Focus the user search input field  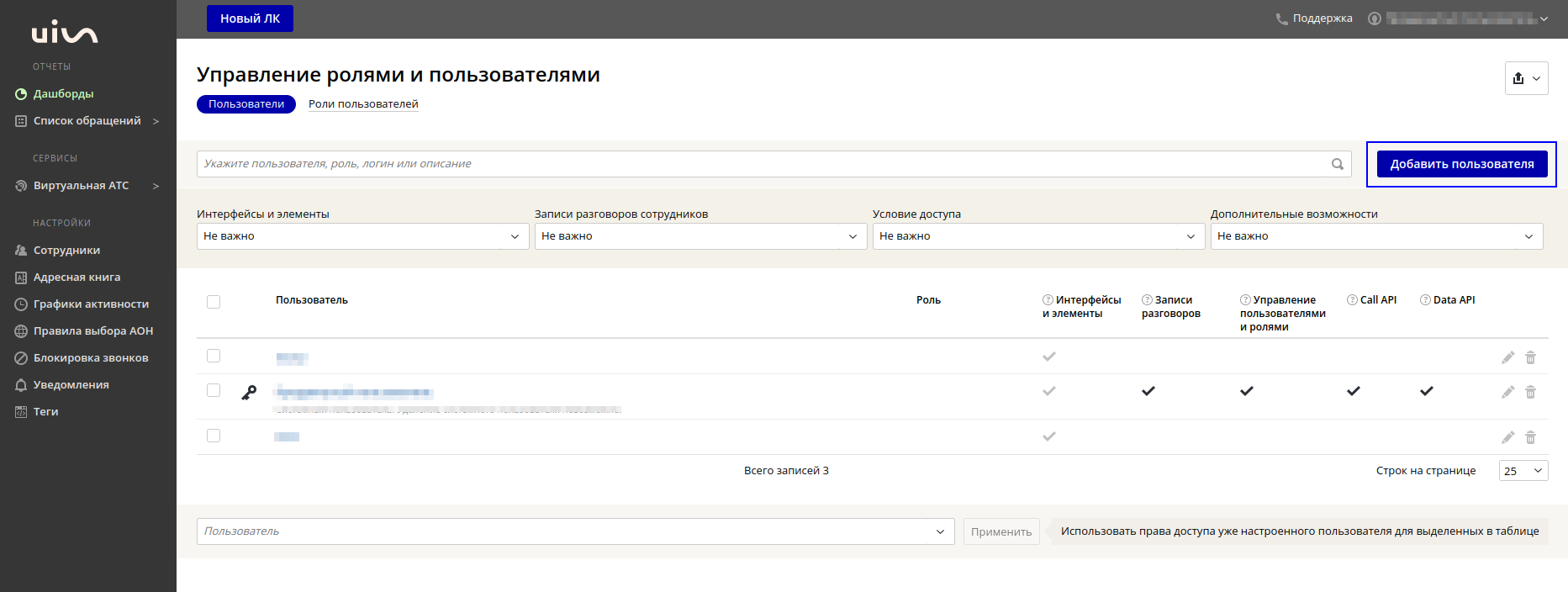[x=761, y=164]
